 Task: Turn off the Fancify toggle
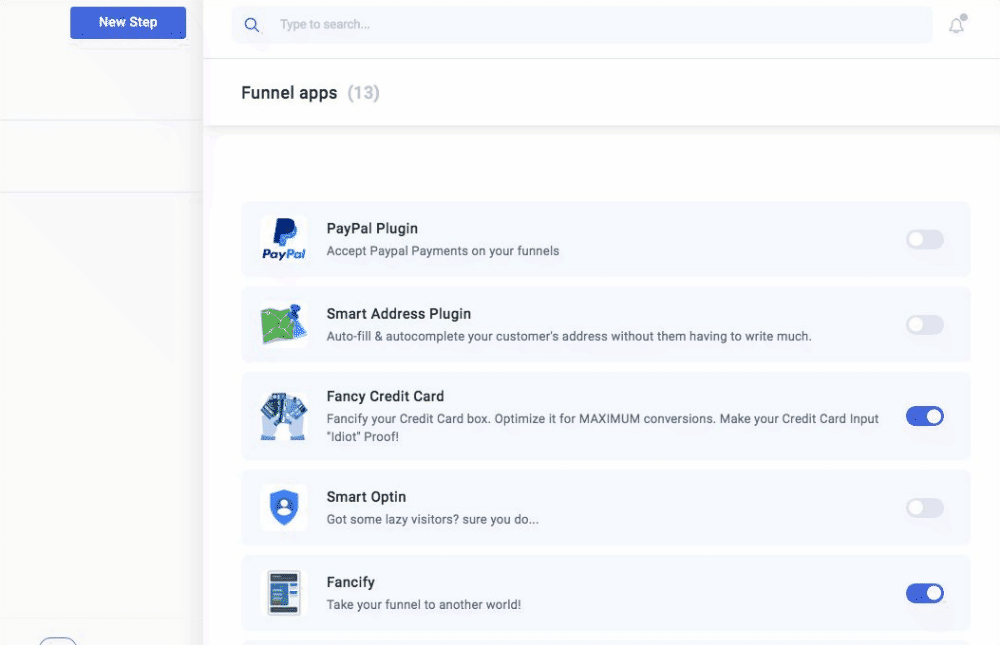[925, 593]
